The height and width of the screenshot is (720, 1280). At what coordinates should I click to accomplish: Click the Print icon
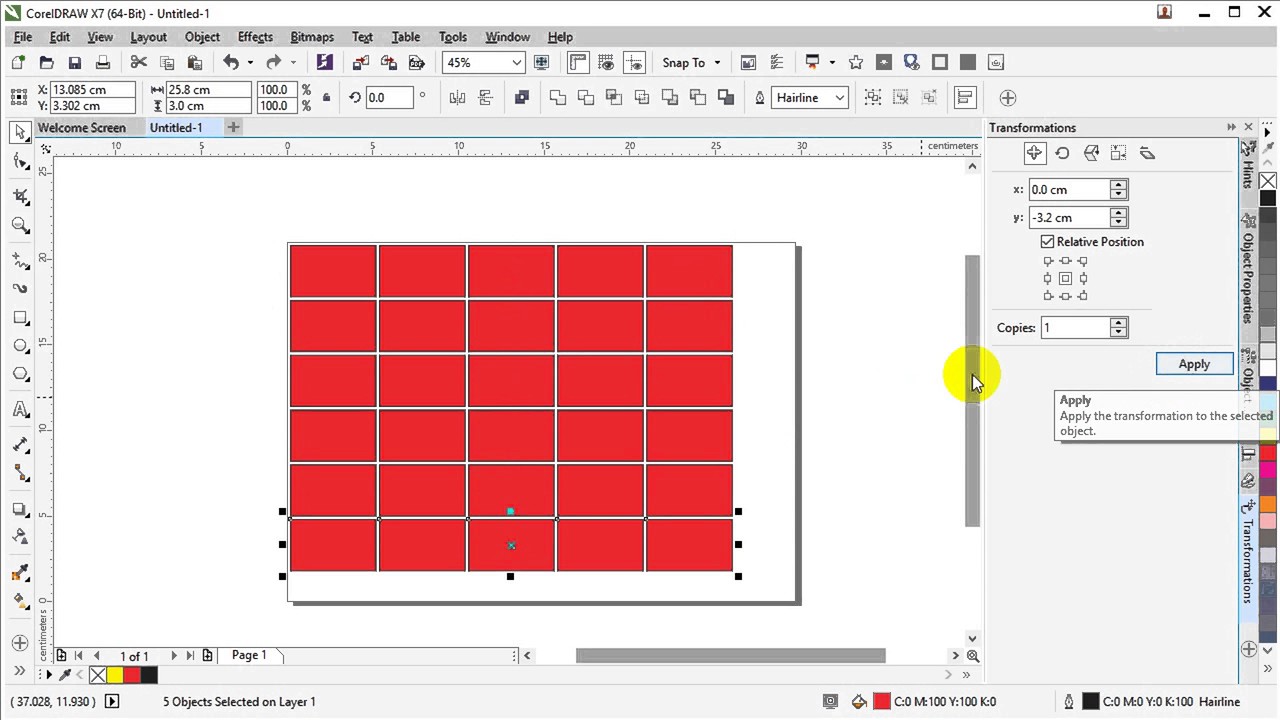tap(102, 62)
